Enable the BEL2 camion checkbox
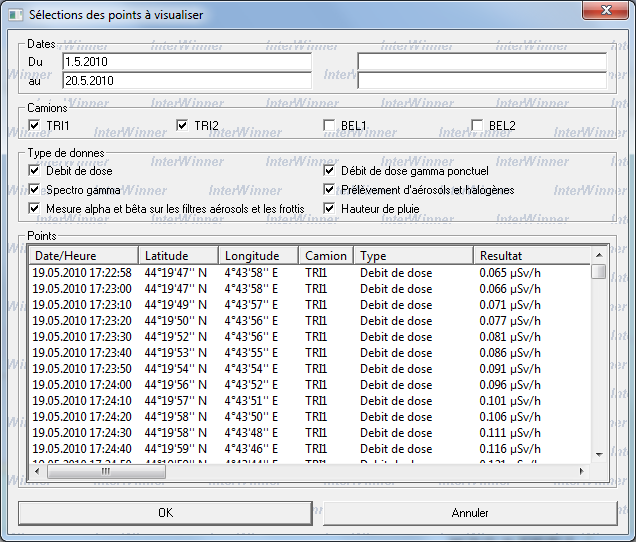This screenshot has height=542, width=636. pos(478,125)
